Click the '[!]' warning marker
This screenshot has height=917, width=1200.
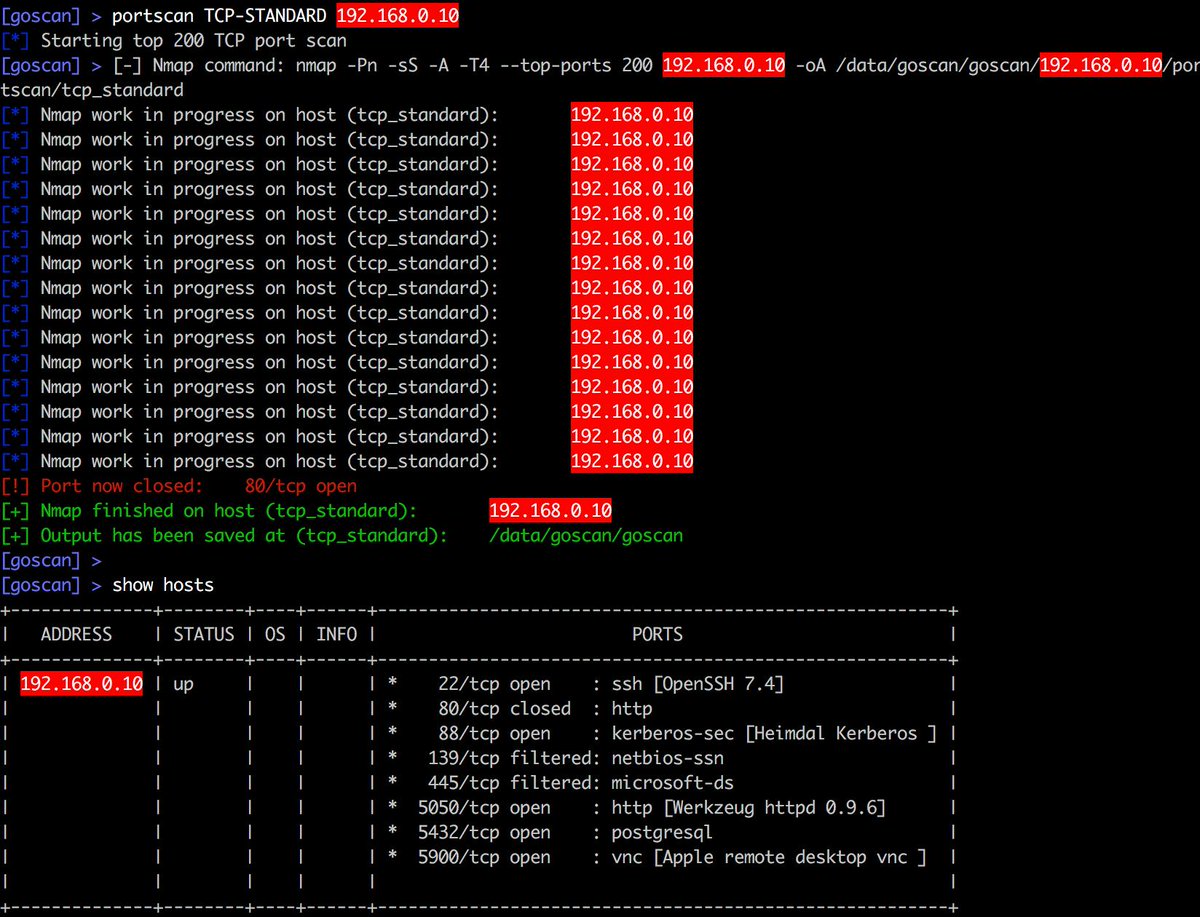16,486
